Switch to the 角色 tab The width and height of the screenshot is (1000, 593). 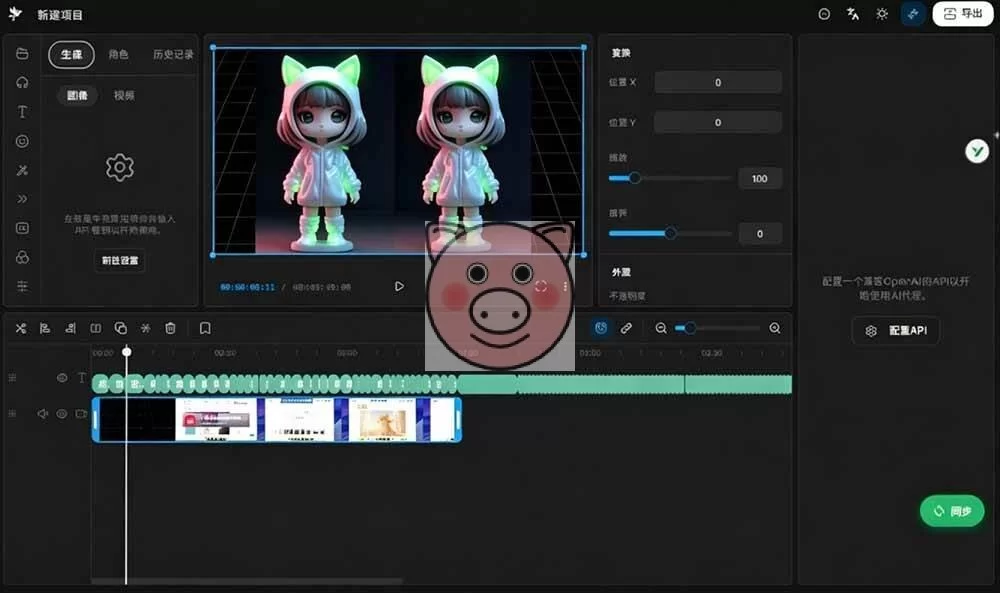tap(118, 55)
